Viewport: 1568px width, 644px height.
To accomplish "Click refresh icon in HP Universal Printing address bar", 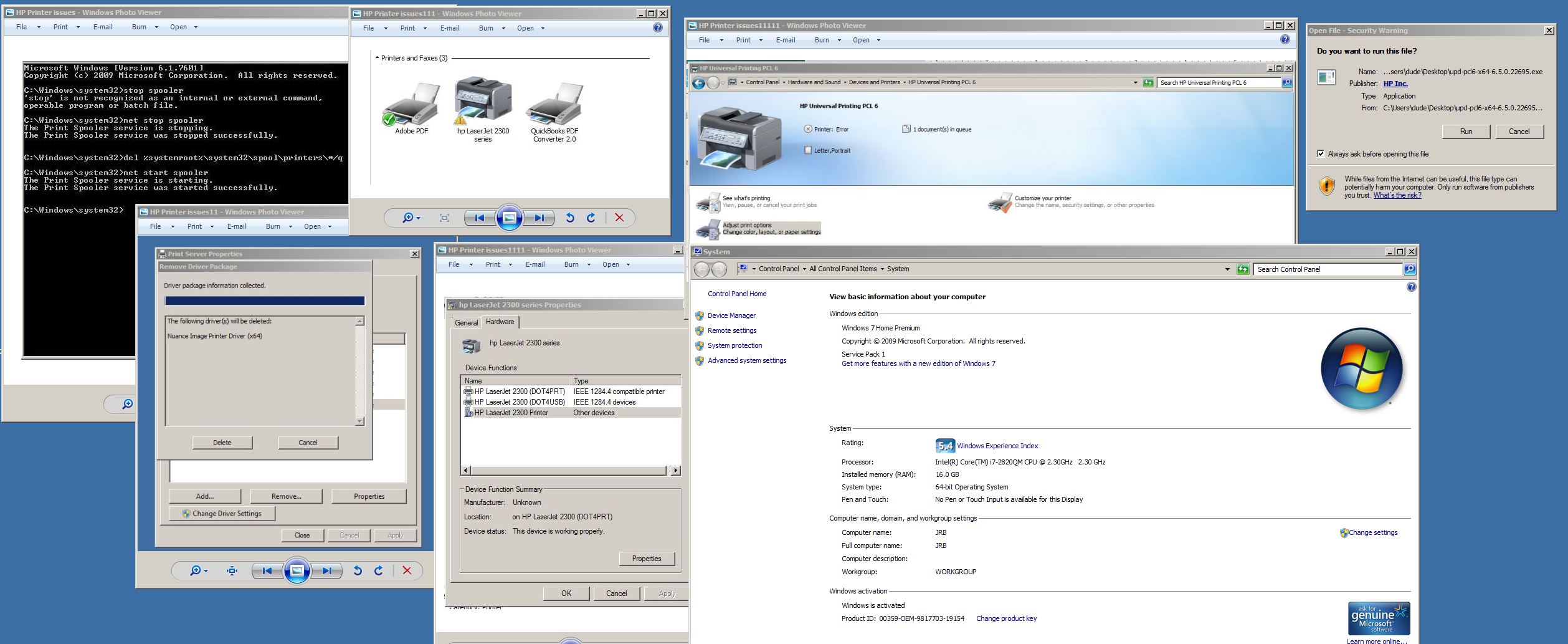I will (1148, 82).
